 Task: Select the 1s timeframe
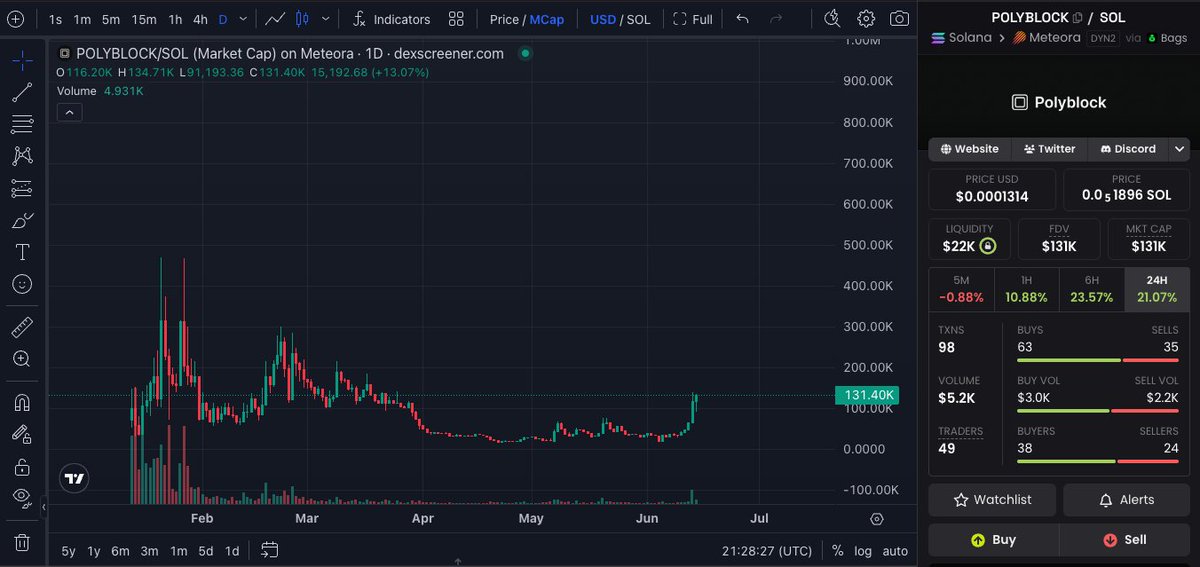[x=55, y=19]
